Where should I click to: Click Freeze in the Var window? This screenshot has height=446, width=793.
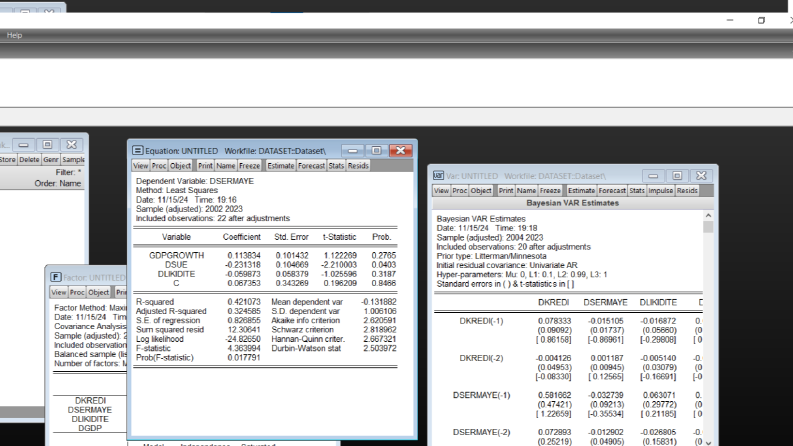click(x=550, y=191)
